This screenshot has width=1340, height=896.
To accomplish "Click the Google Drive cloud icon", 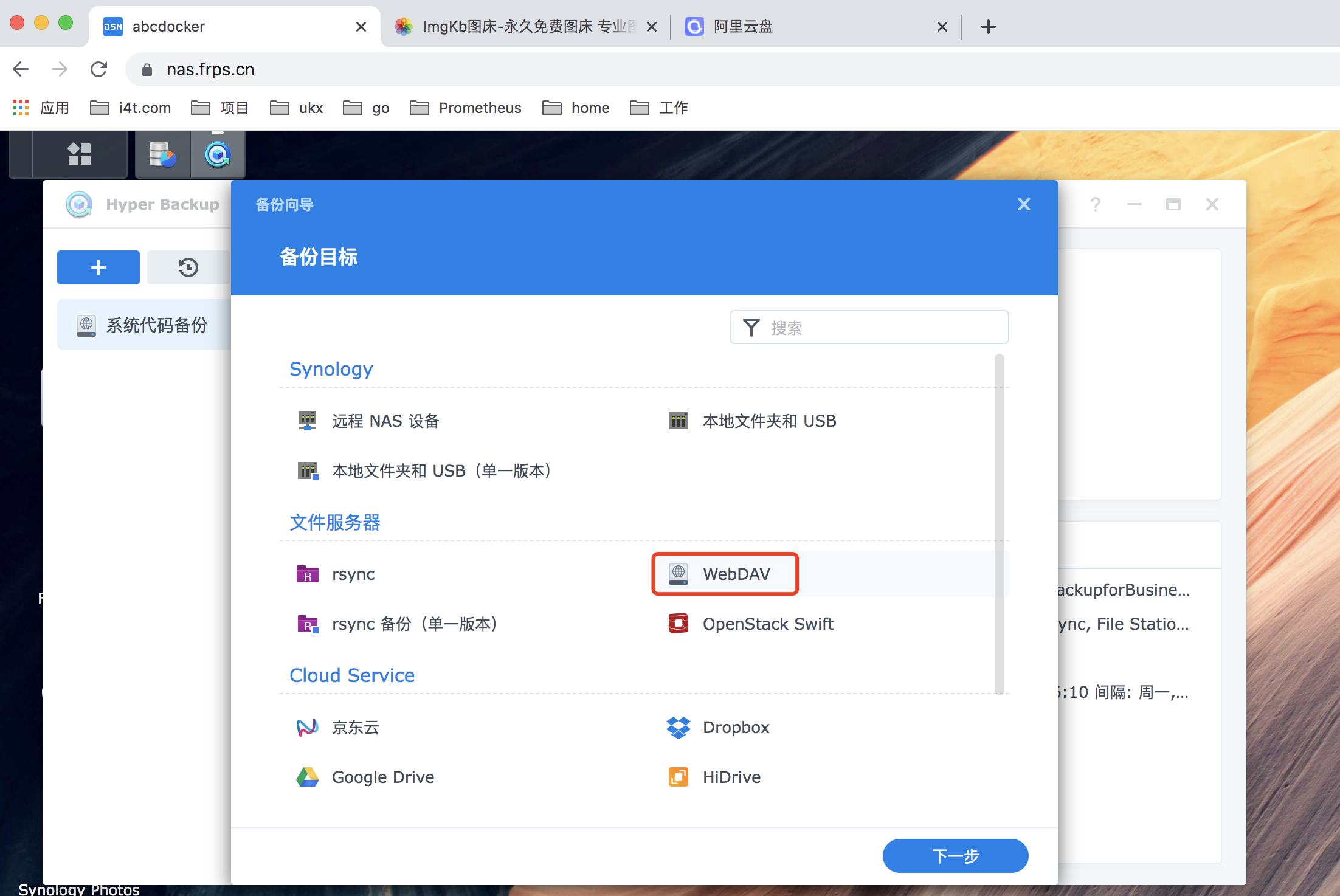I will point(306,778).
